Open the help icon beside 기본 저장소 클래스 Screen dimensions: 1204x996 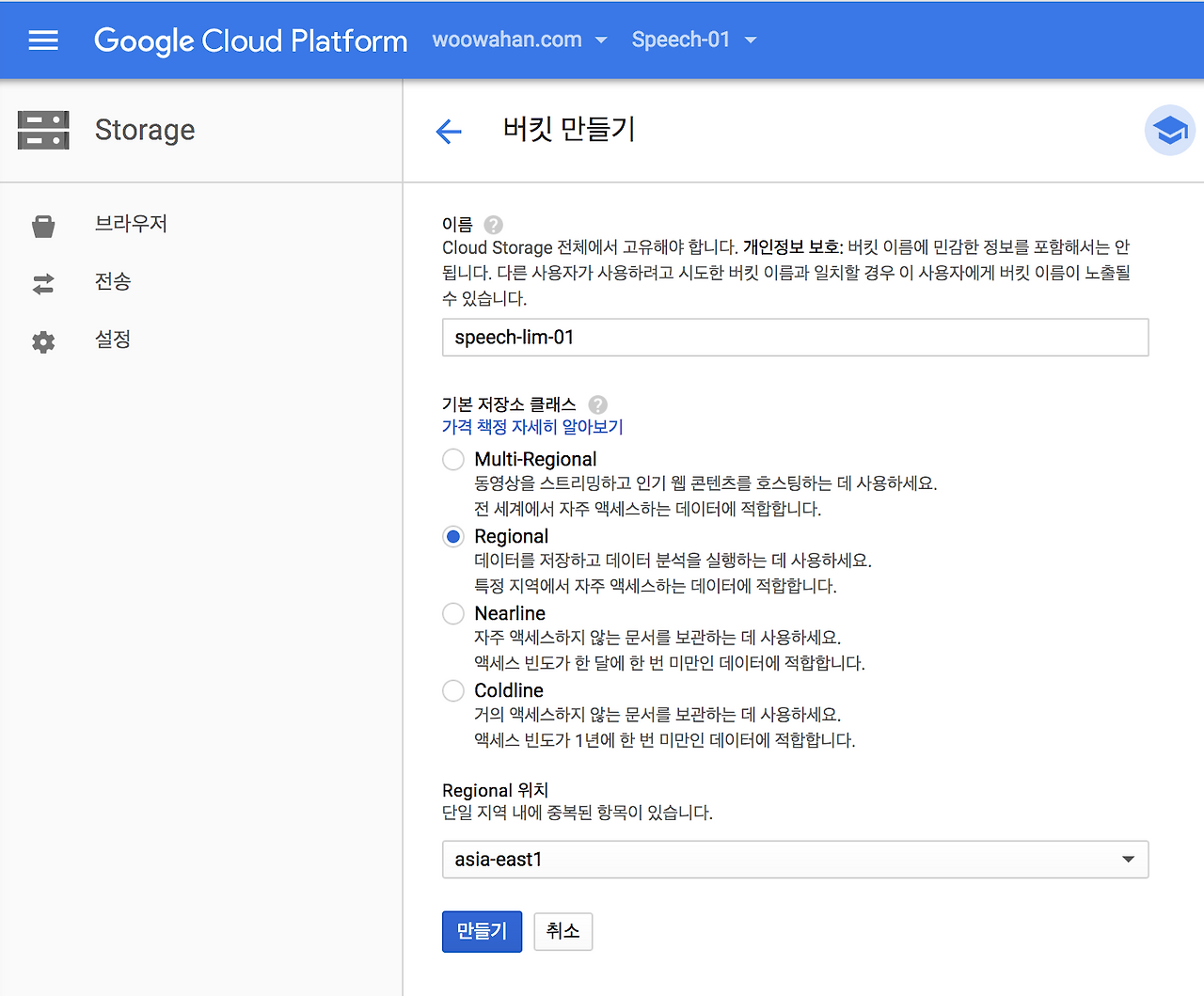[x=598, y=404]
